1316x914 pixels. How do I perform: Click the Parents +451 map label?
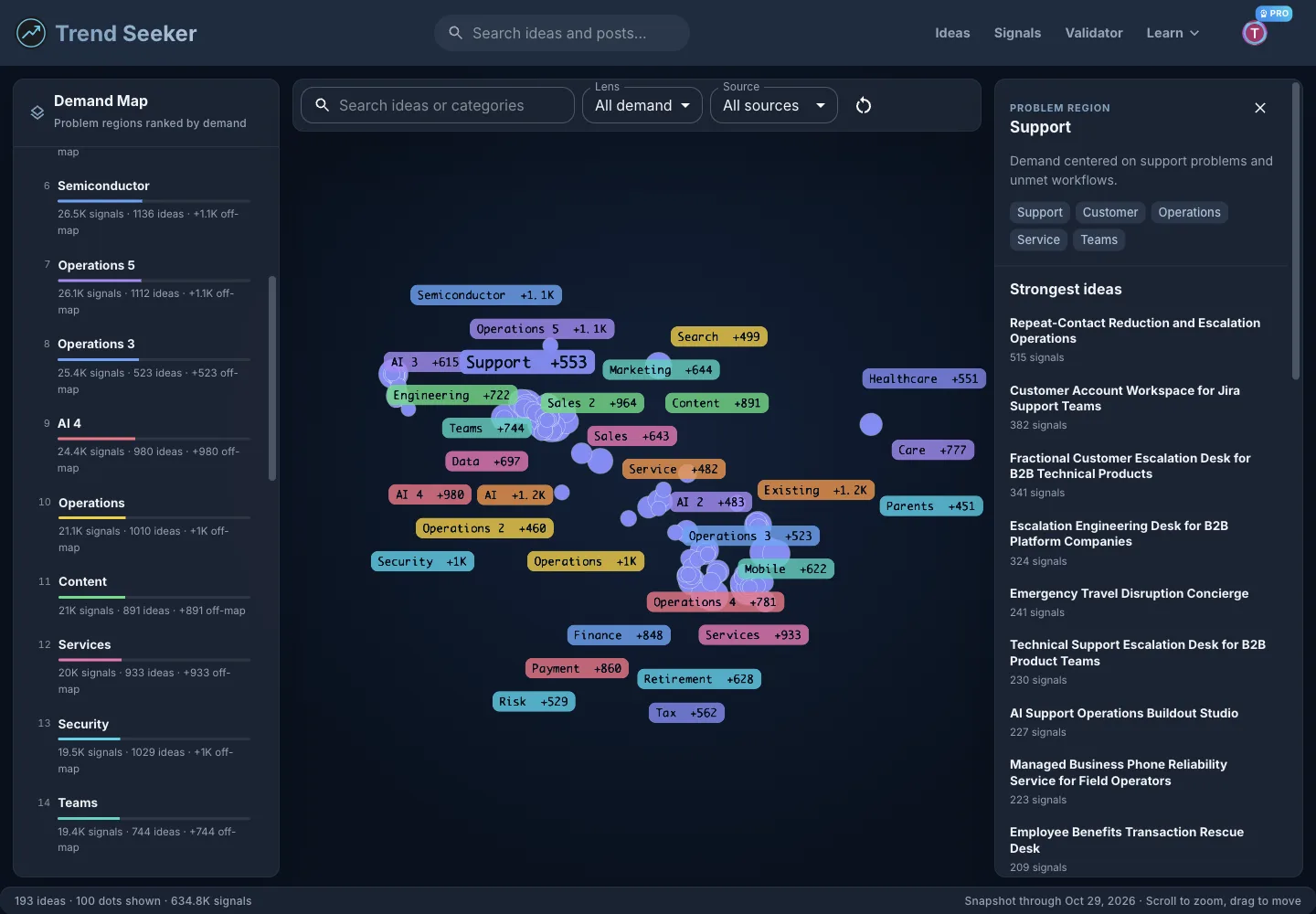coord(930,505)
